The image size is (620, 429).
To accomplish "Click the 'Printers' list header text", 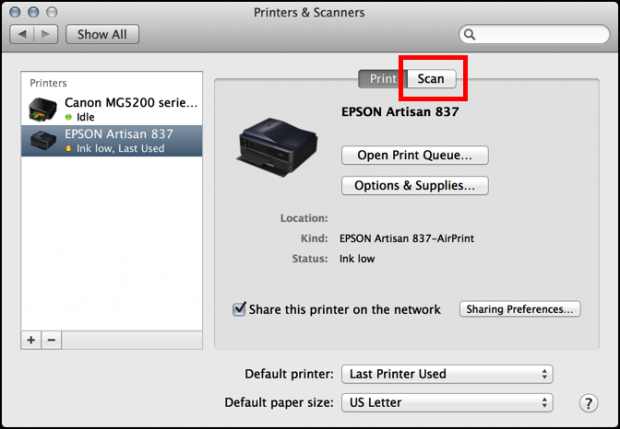I will coord(48,83).
